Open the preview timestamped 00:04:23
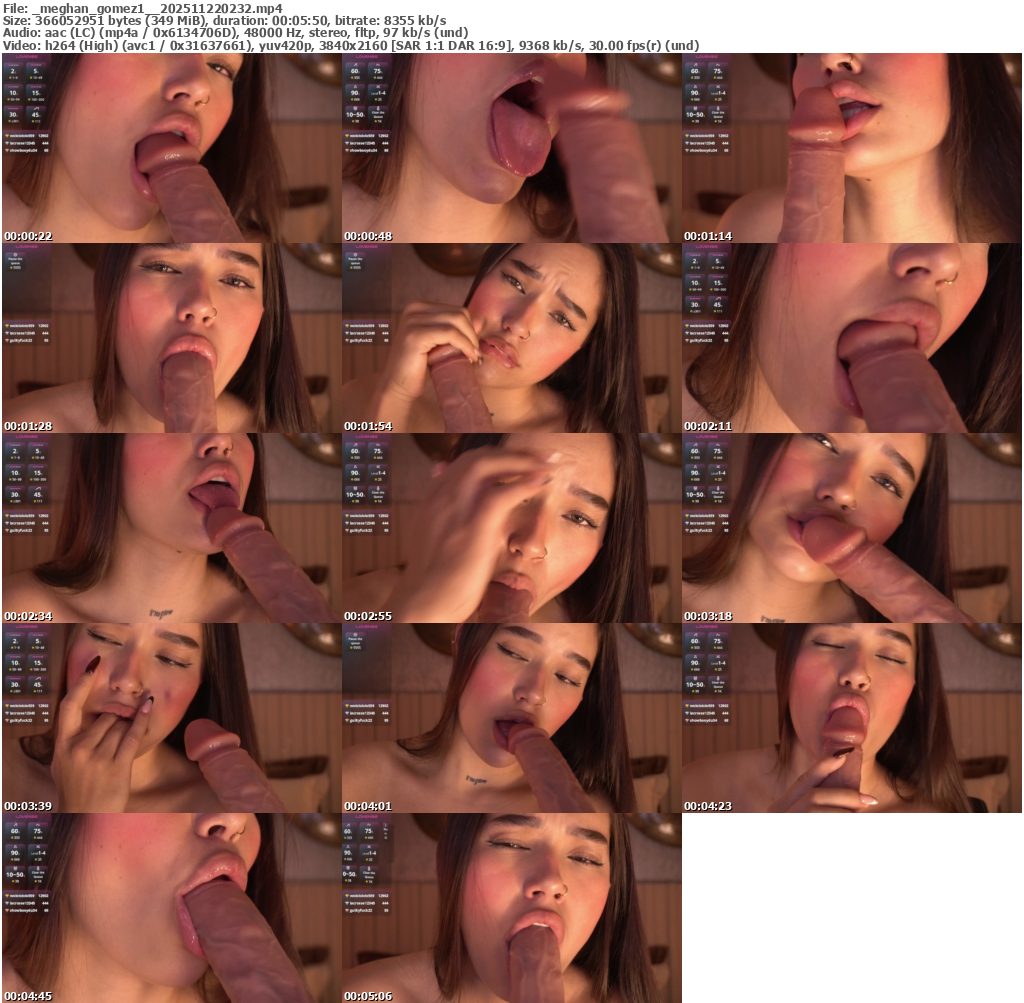The height and width of the screenshot is (1003, 1024). tap(851, 718)
